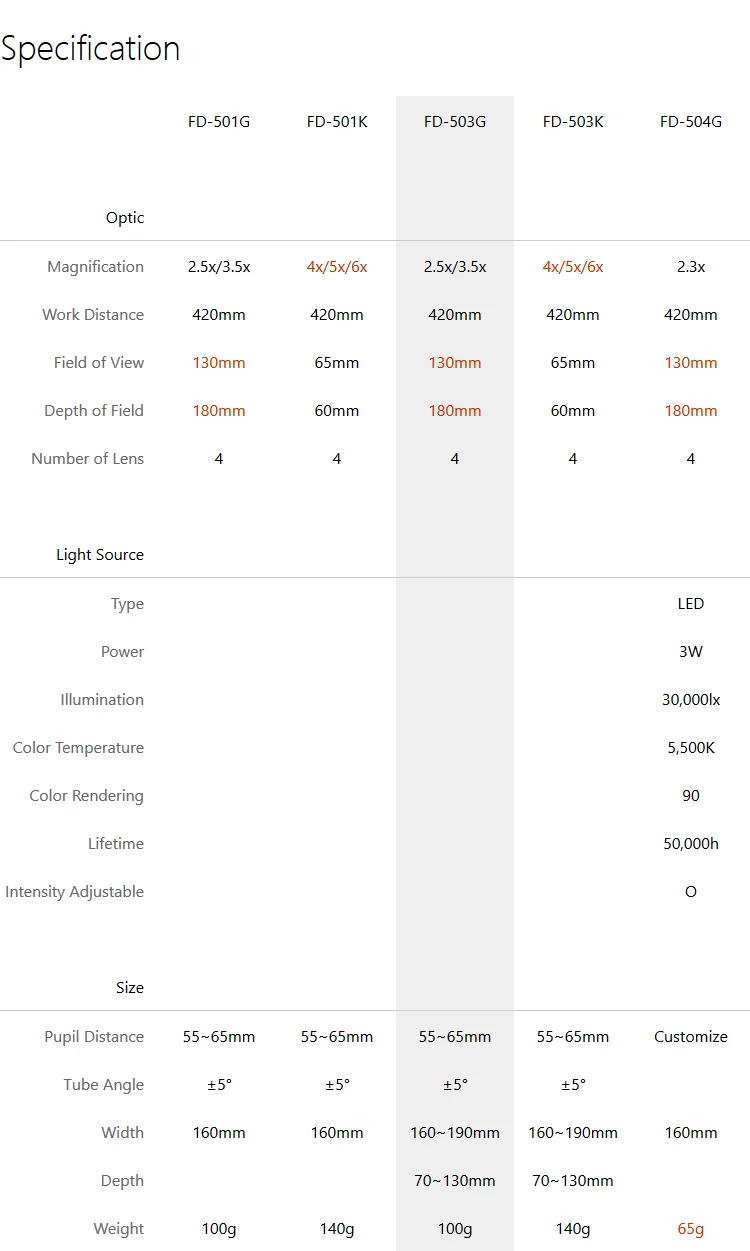The image size is (750, 1251).
Task: Click the orange 65g weight value
Action: click(691, 1229)
